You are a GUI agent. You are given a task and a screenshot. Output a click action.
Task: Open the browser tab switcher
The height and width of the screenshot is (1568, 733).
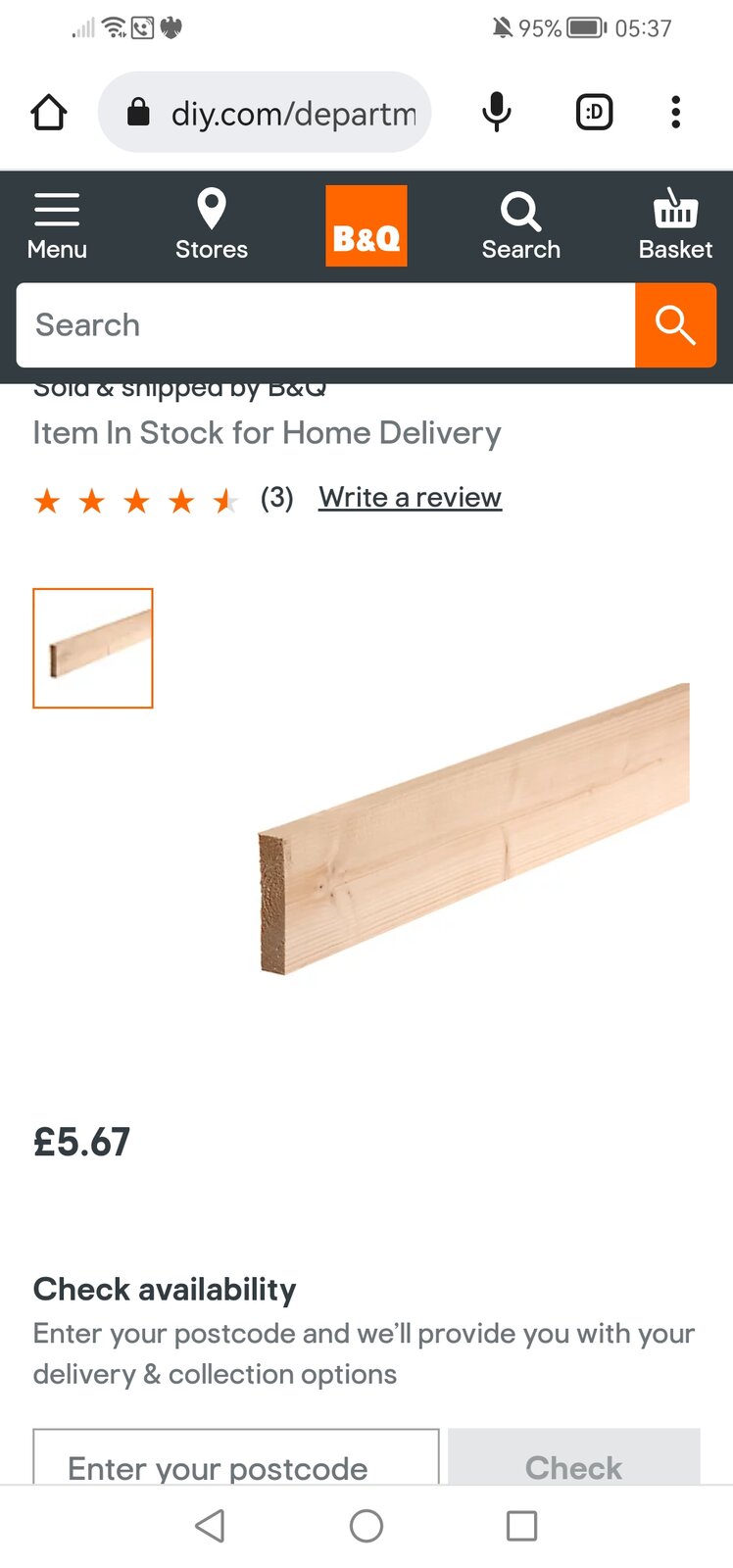[x=594, y=113]
